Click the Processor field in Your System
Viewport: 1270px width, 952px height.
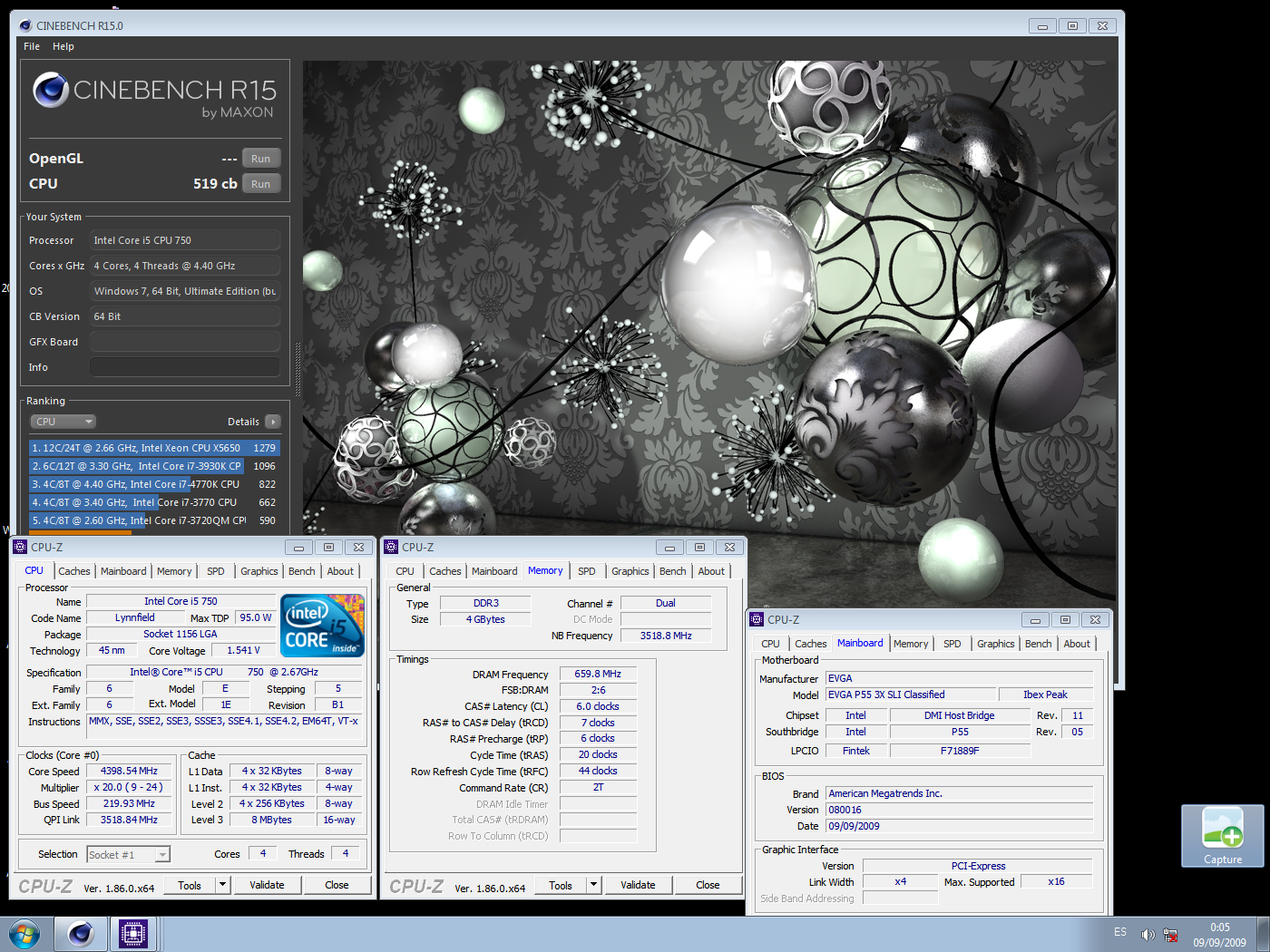point(185,240)
